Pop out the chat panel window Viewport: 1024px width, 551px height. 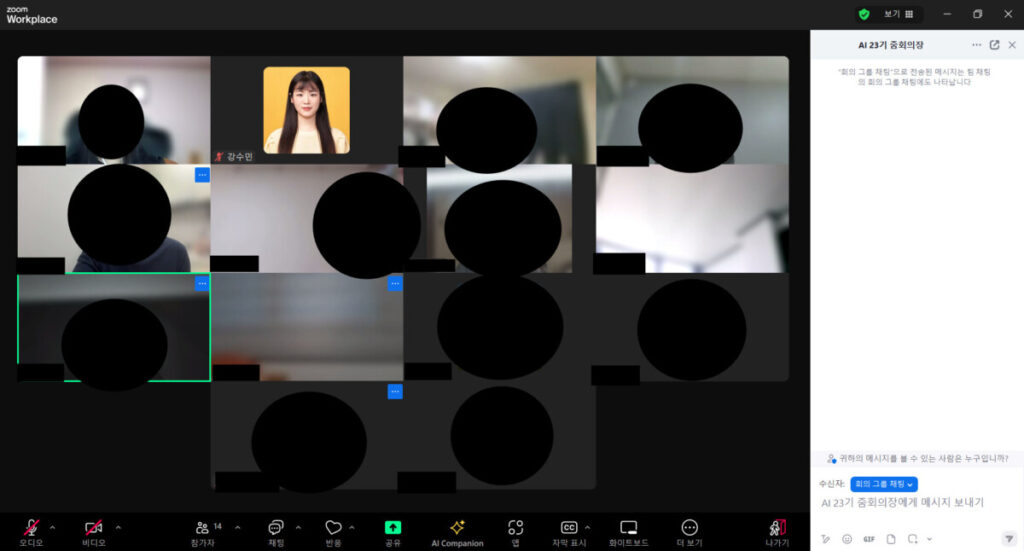coord(994,45)
